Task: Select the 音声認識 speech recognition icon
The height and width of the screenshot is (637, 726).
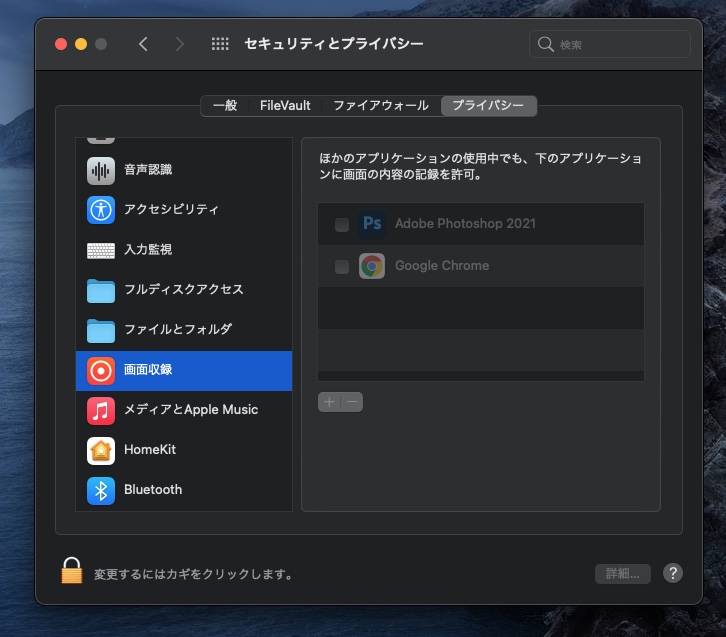Action: 101,170
